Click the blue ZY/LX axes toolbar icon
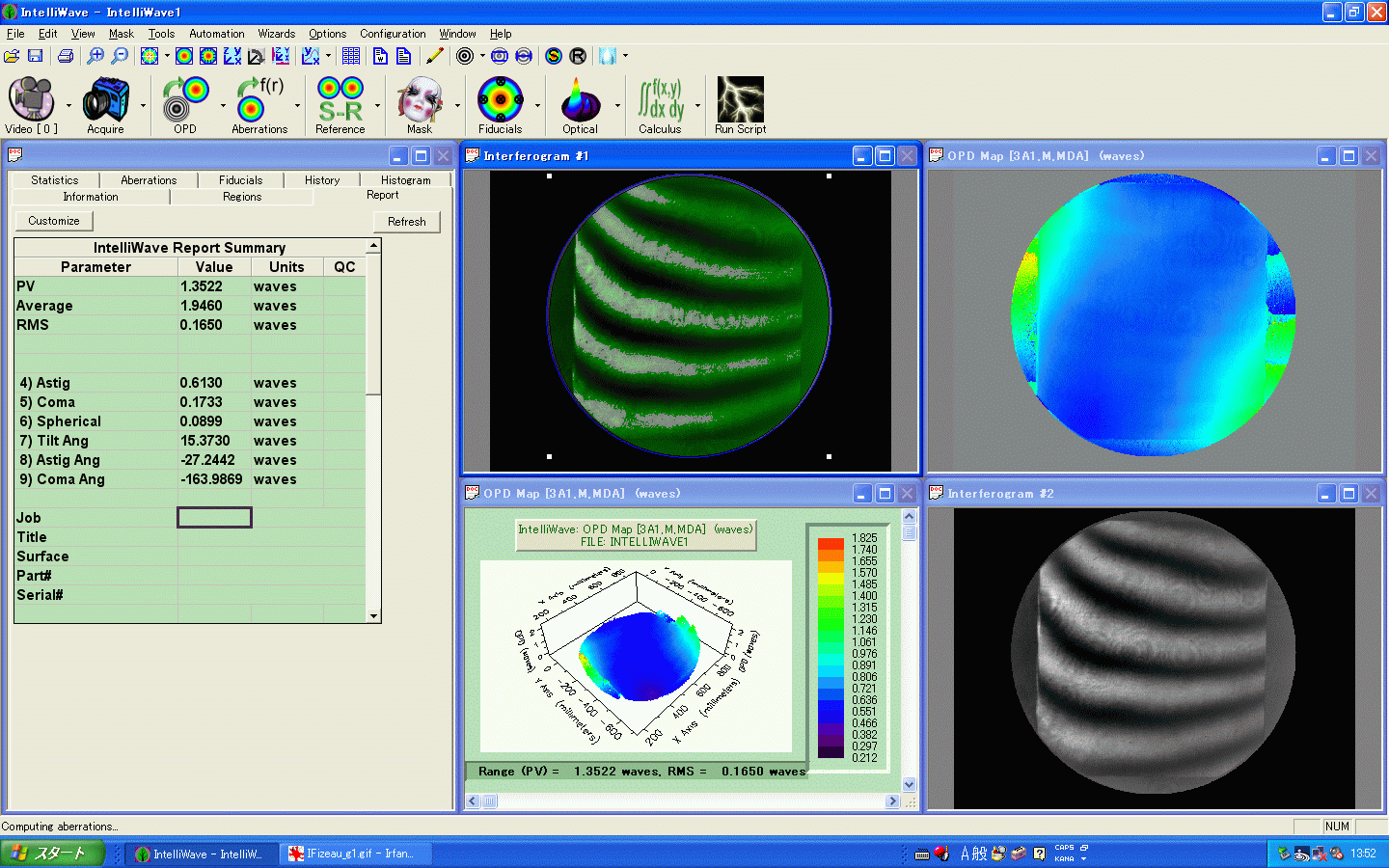Screen dimensions: 1389x868 232,56
